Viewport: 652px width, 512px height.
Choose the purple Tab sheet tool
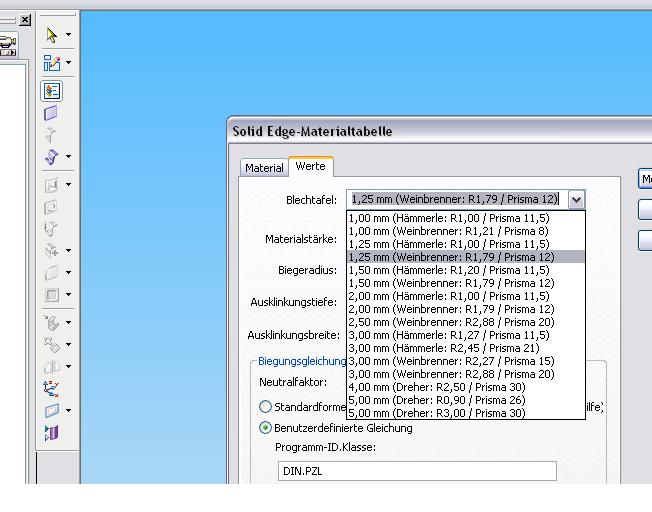51,113
